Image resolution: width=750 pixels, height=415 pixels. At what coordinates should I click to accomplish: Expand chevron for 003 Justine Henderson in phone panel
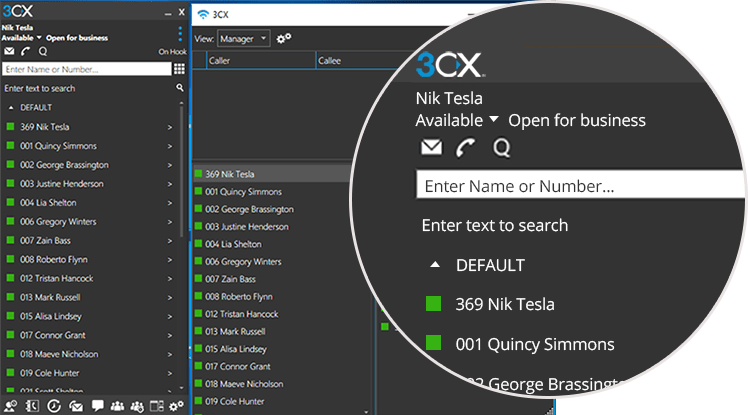(x=170, y=184)
